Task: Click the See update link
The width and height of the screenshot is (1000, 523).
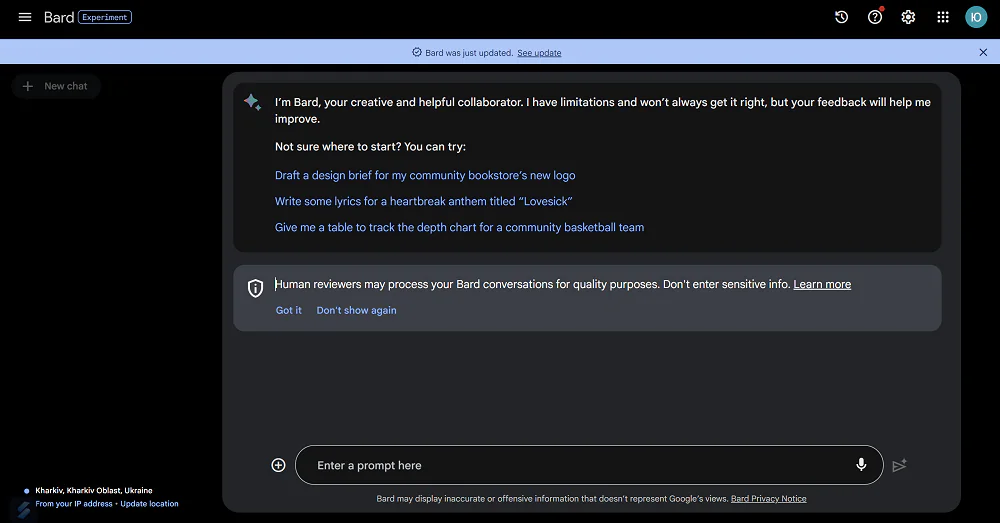Action: pyautogui.click(x=539, y=53)
